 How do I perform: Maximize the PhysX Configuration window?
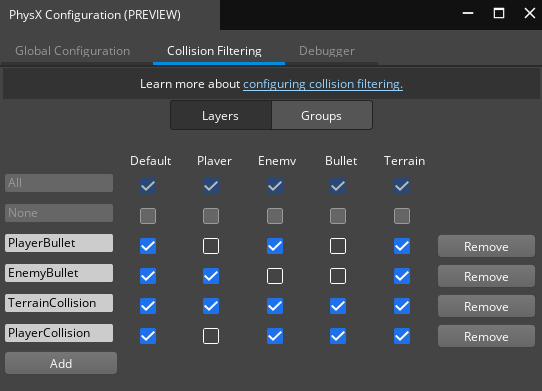click(x=499, y=13)
